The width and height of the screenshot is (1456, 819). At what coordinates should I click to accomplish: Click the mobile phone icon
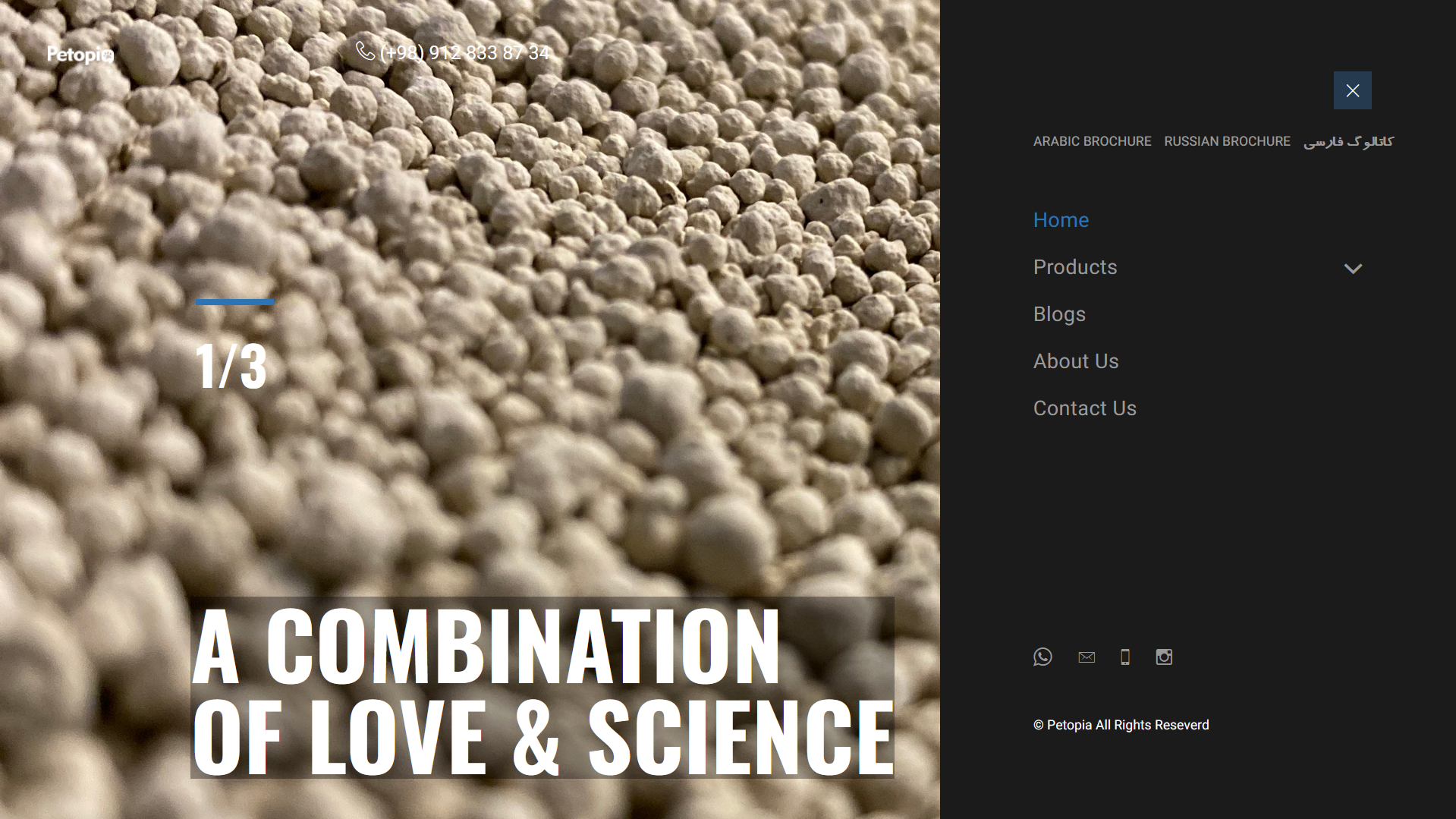point(1125,657)
